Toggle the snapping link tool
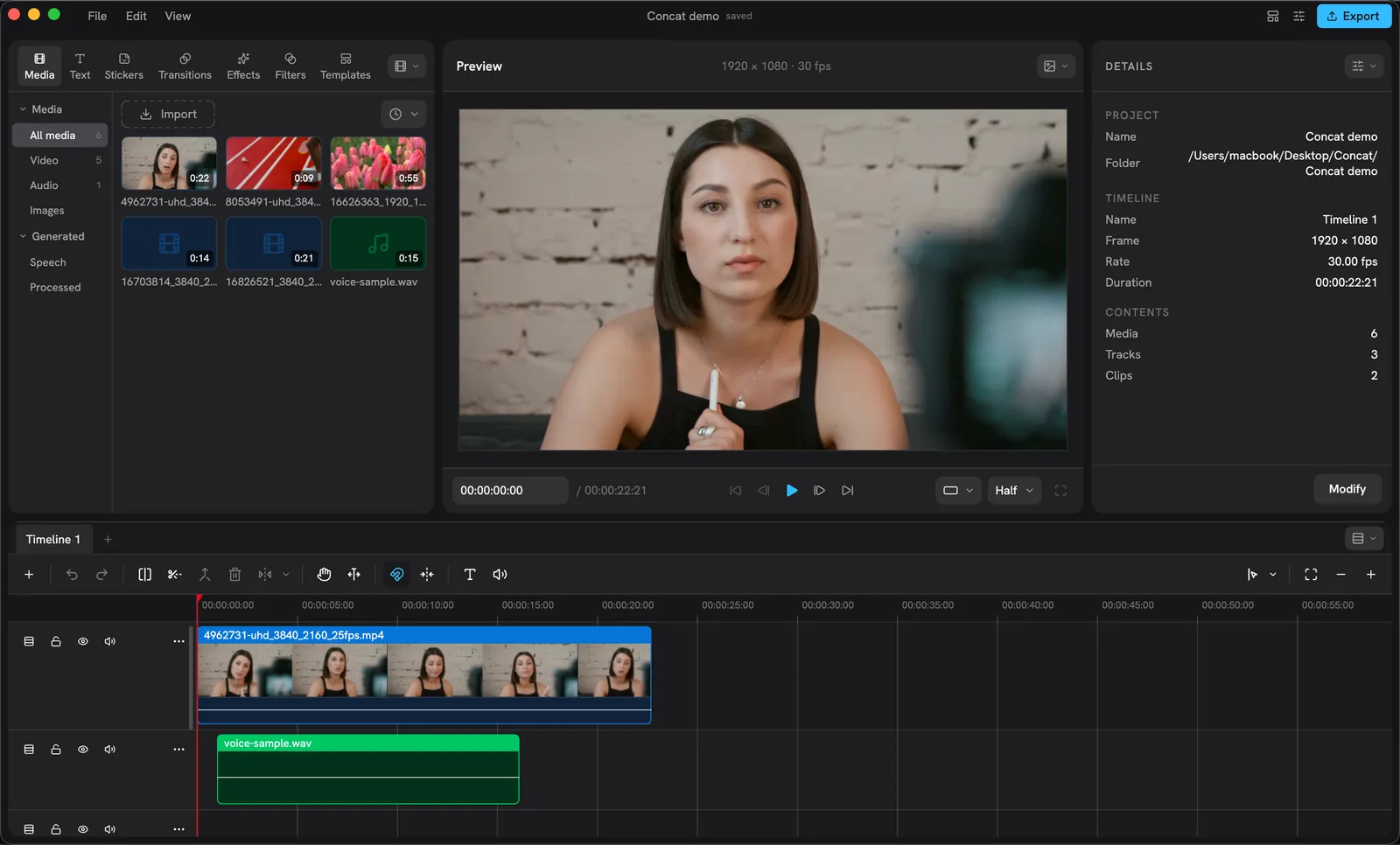The height and width of the screenshot is (845, 1400). (396, 575)
